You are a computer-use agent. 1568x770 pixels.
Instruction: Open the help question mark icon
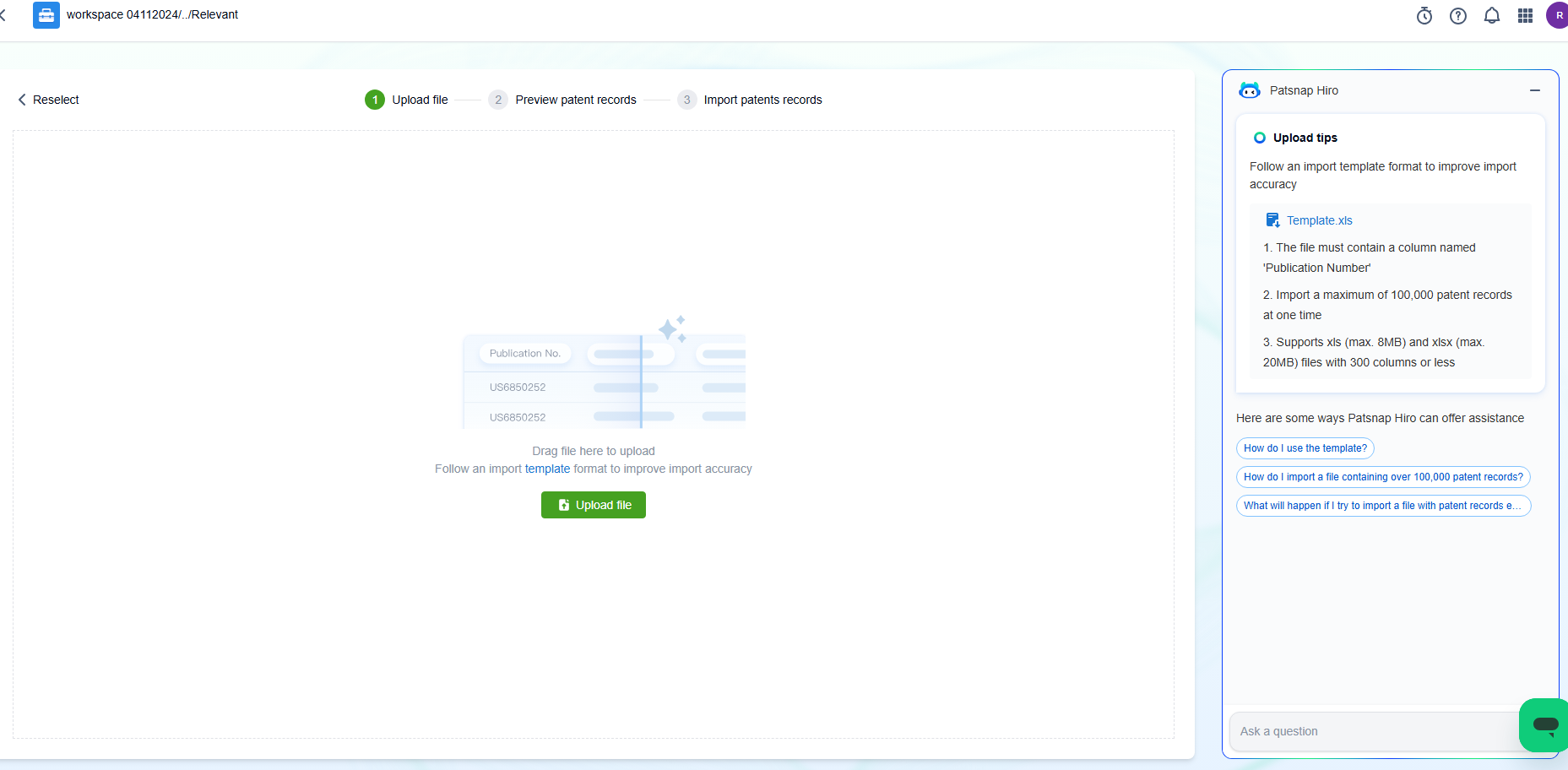click(1458, 16)
